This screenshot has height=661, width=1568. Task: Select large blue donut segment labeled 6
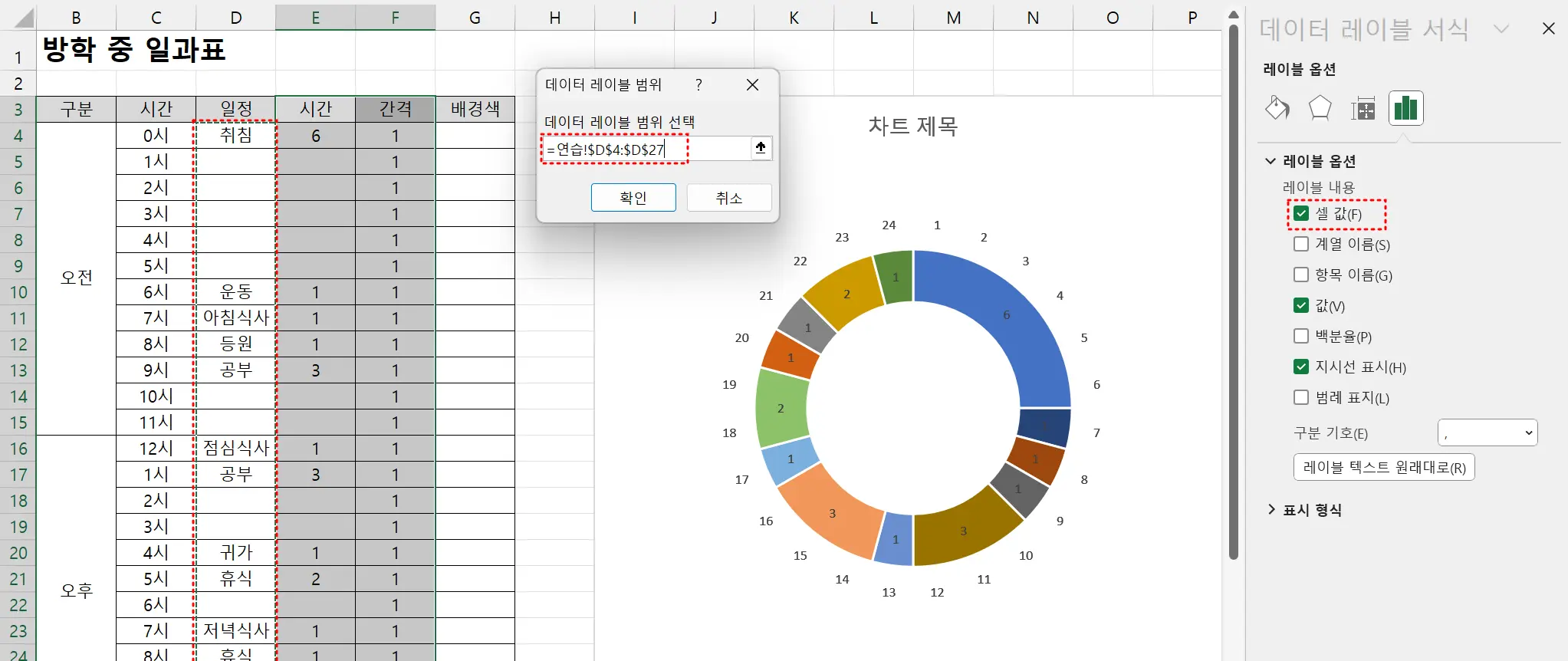[1007, 314]
